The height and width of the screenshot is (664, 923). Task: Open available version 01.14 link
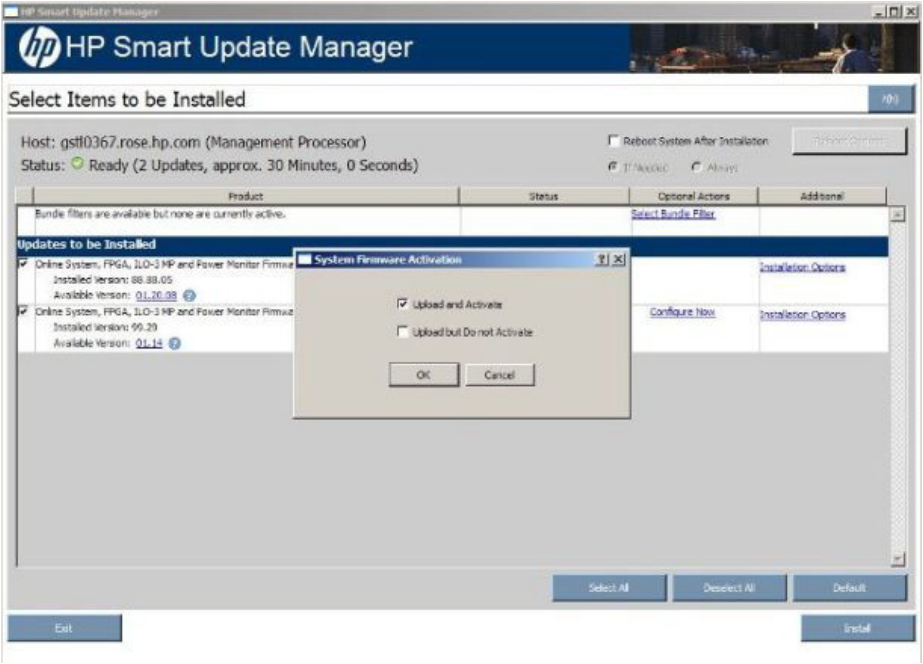(x=149, y=343)
